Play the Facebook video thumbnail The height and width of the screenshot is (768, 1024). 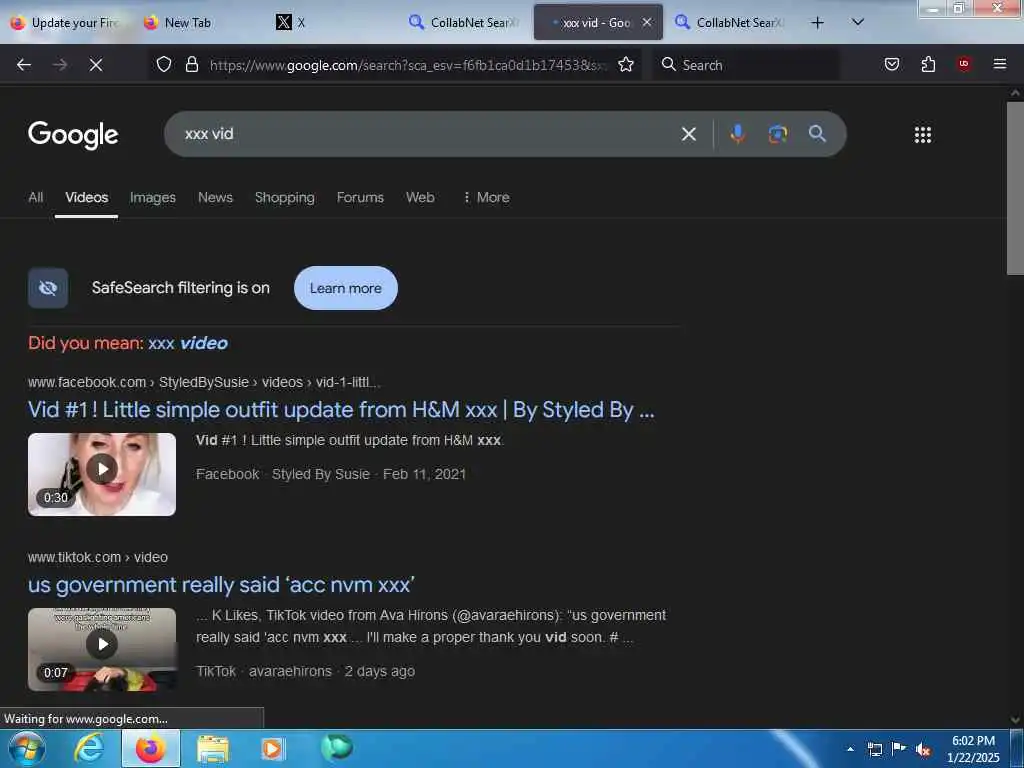click(102, 474)
